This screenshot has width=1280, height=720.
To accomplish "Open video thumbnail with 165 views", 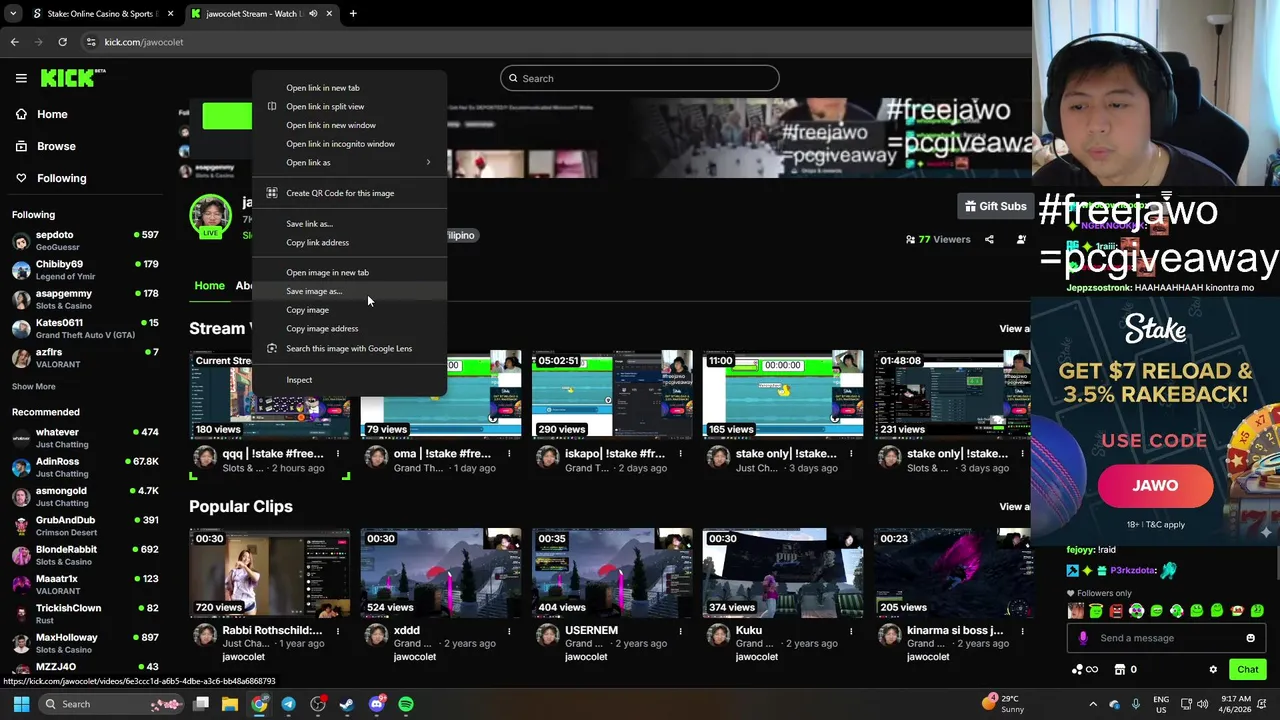I will pyautogui.click(x=783, y=394).
